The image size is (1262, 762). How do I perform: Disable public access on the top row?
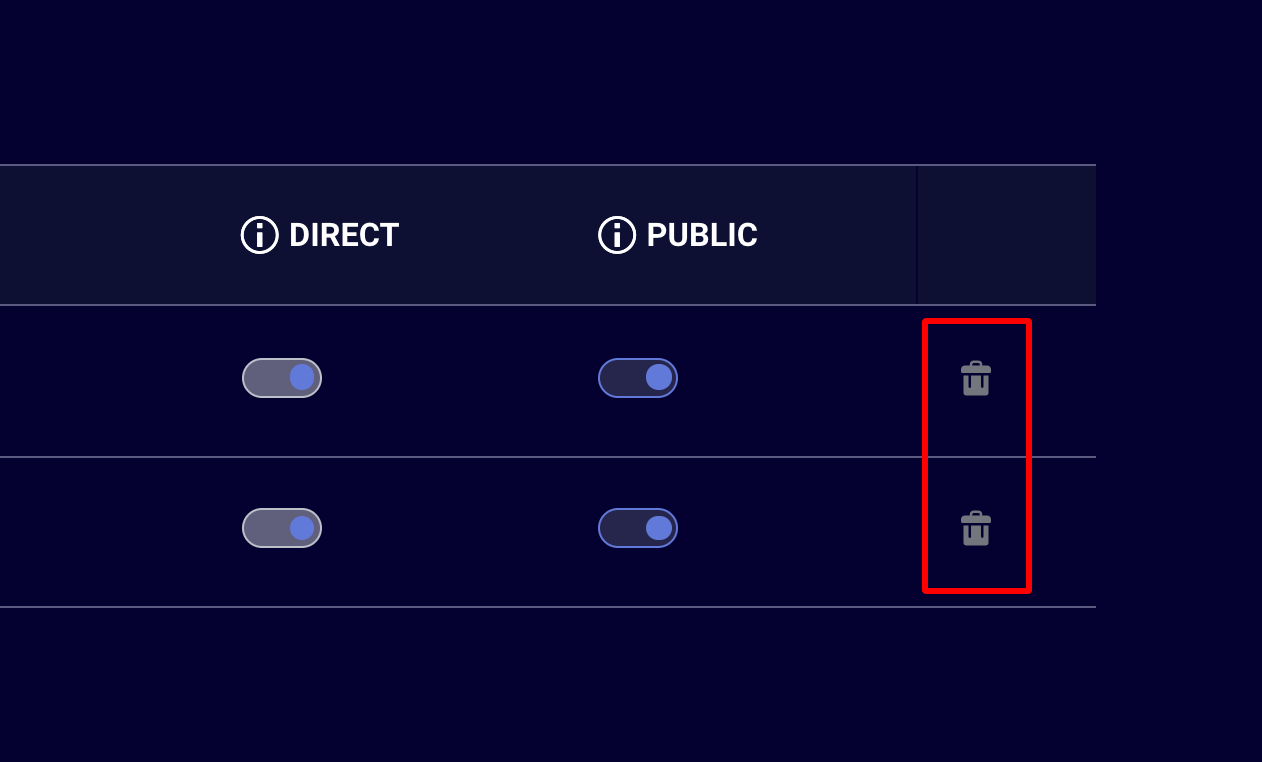pos(638,378)
